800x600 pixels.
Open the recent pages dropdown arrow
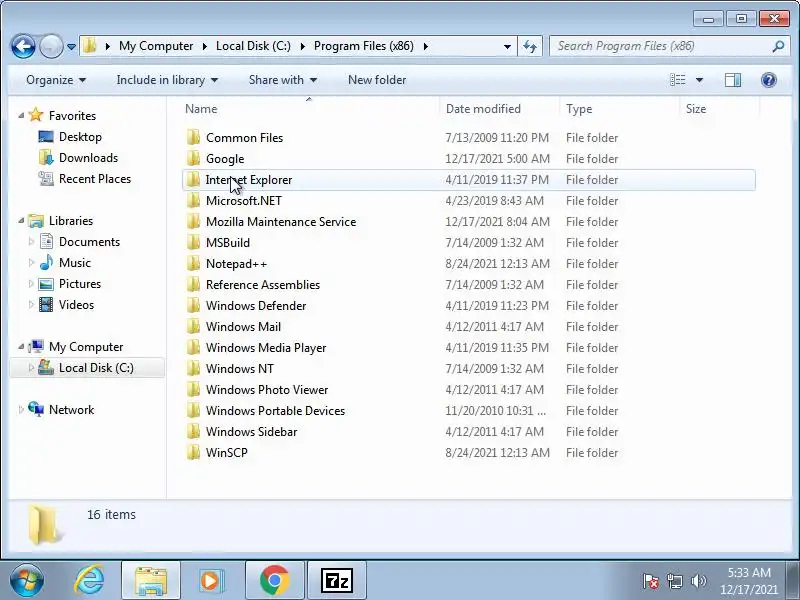tap(71, 46)
